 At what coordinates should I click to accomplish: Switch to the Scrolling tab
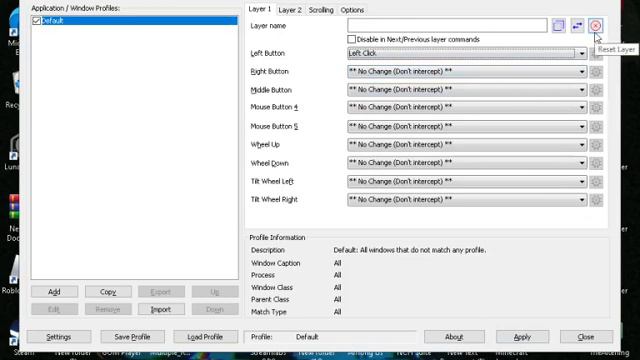321,10
